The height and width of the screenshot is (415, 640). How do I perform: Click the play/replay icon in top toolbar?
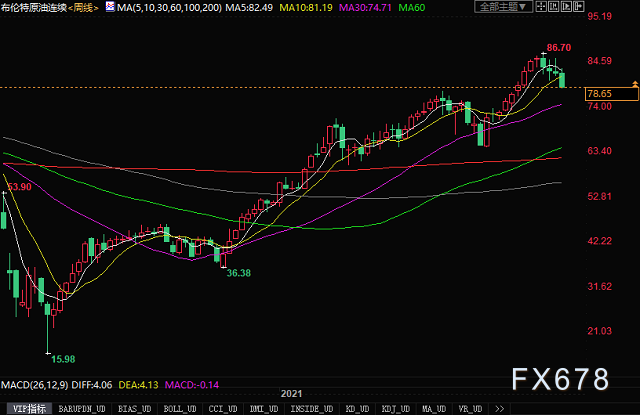click(567, 7)
